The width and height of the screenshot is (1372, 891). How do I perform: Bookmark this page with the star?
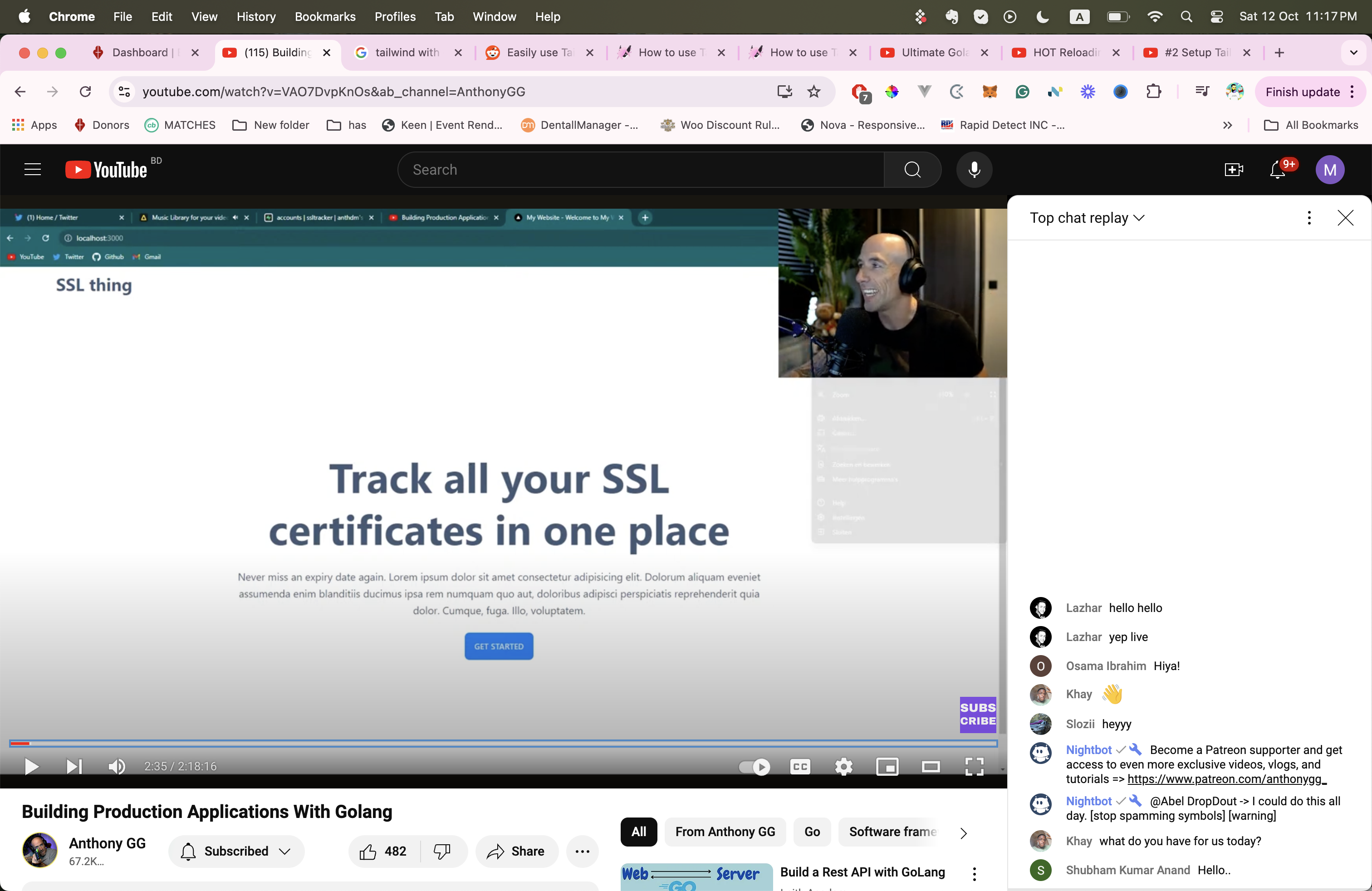pyautogui.click(x=813, y=92)
